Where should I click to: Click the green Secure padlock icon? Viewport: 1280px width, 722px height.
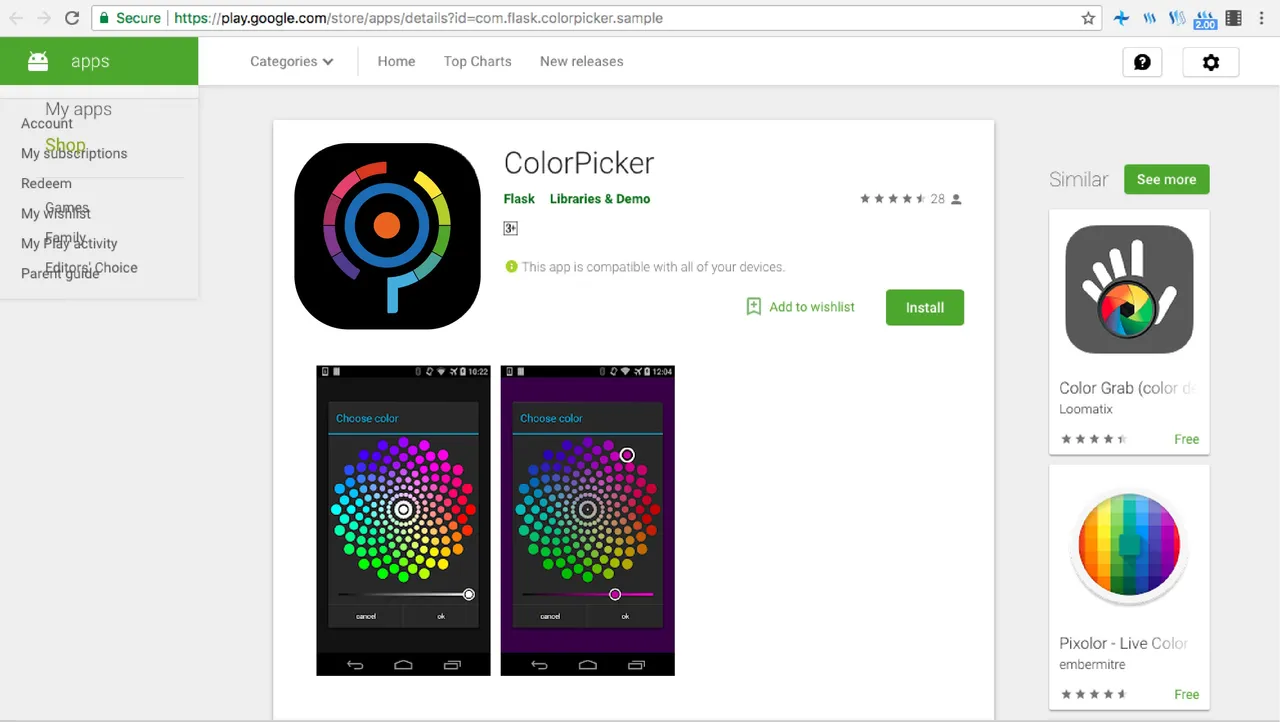[x=105, y=18]
